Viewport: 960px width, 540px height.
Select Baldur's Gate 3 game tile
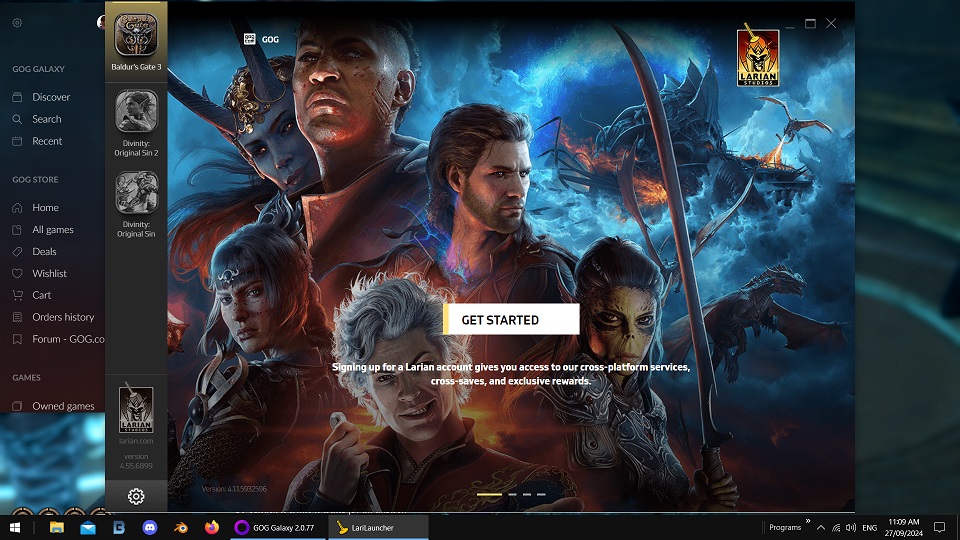pos(136,42)
